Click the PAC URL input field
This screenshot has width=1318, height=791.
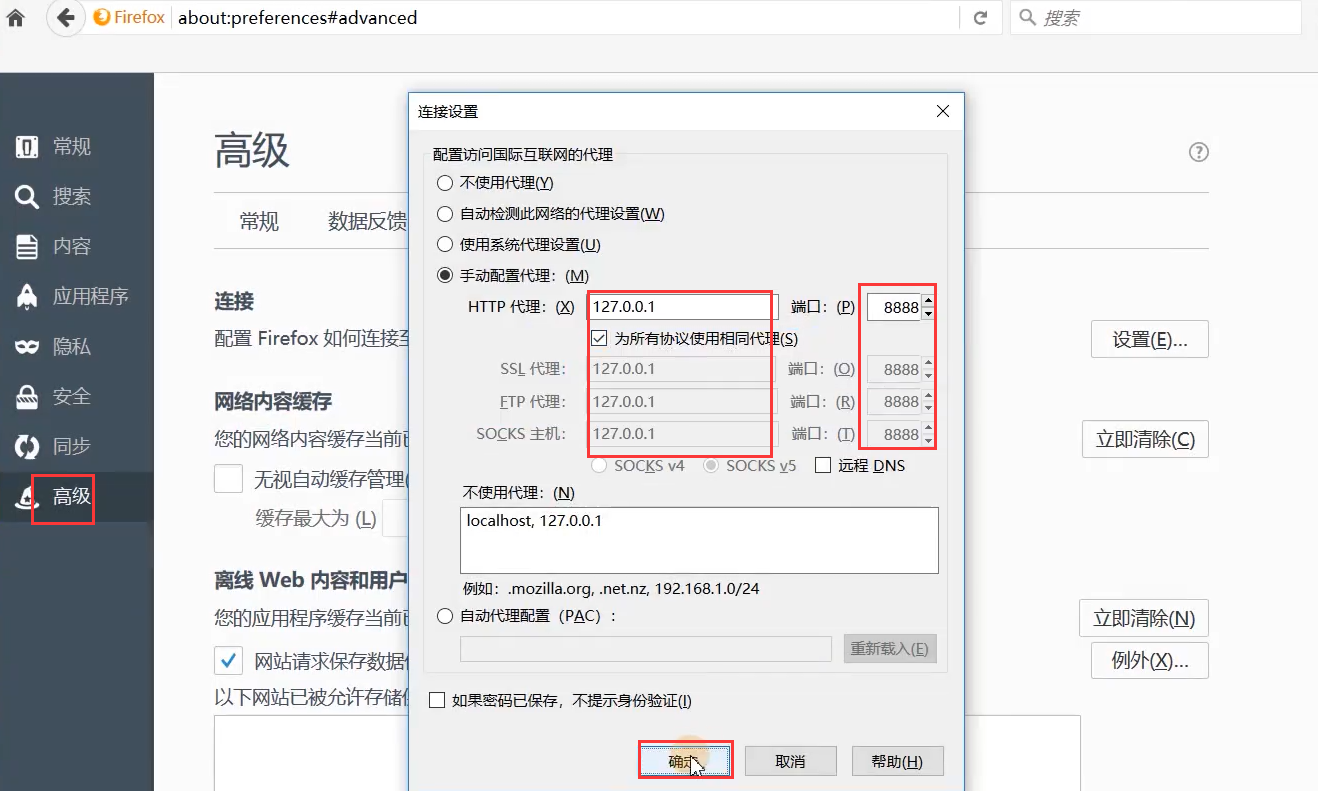(646, 649)
